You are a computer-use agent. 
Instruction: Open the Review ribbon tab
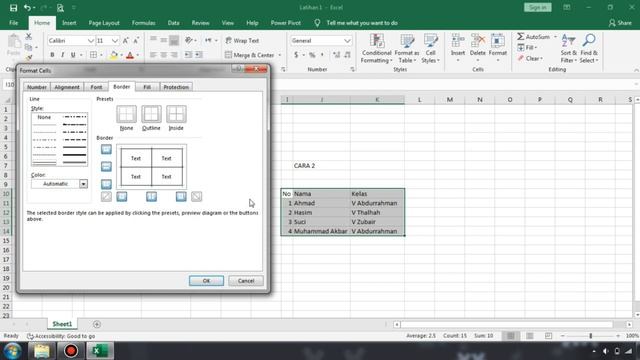pyautogui.click(x=200, y=23)
